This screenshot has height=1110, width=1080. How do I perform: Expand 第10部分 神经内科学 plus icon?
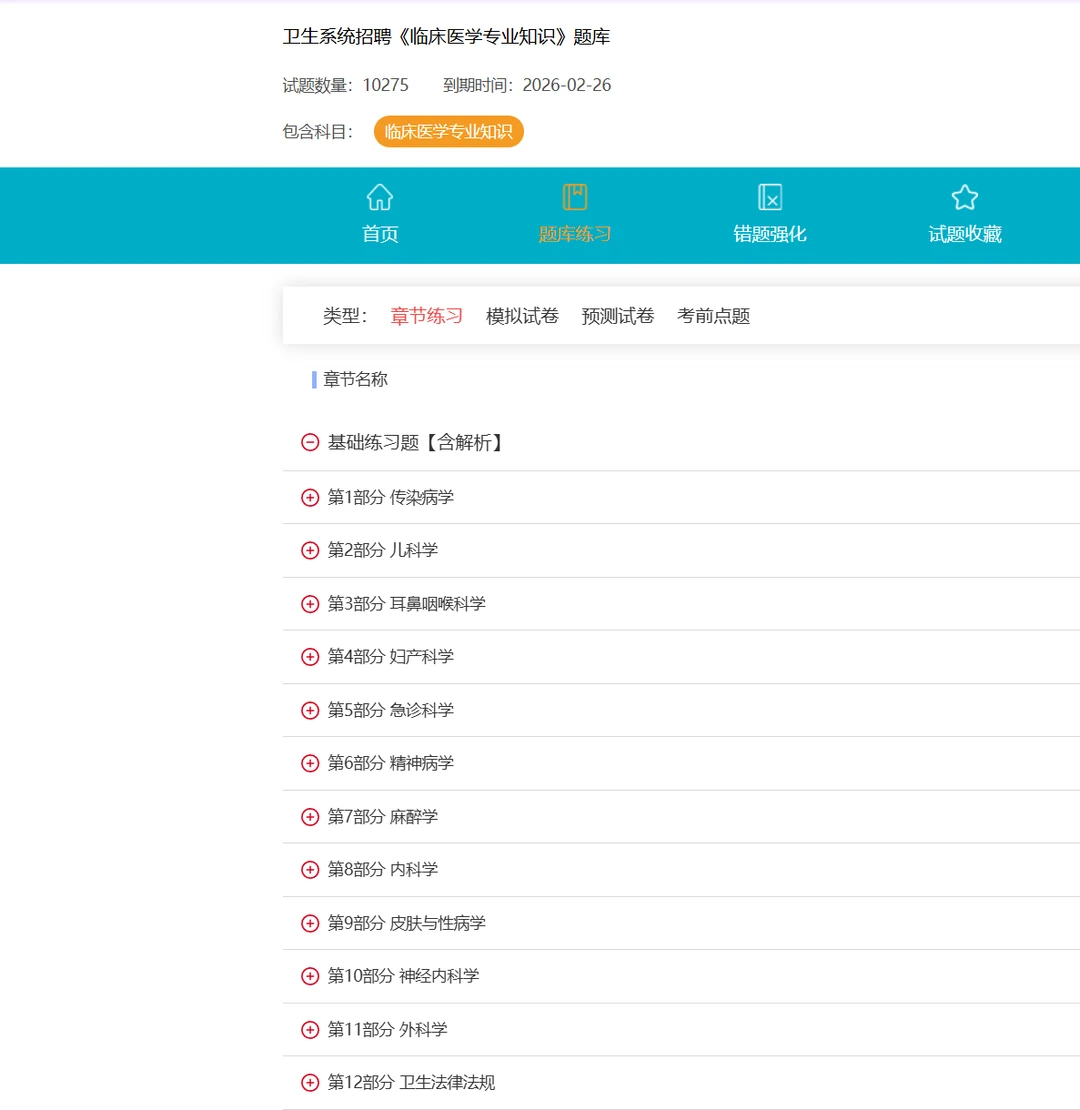[x=310, y=976]
